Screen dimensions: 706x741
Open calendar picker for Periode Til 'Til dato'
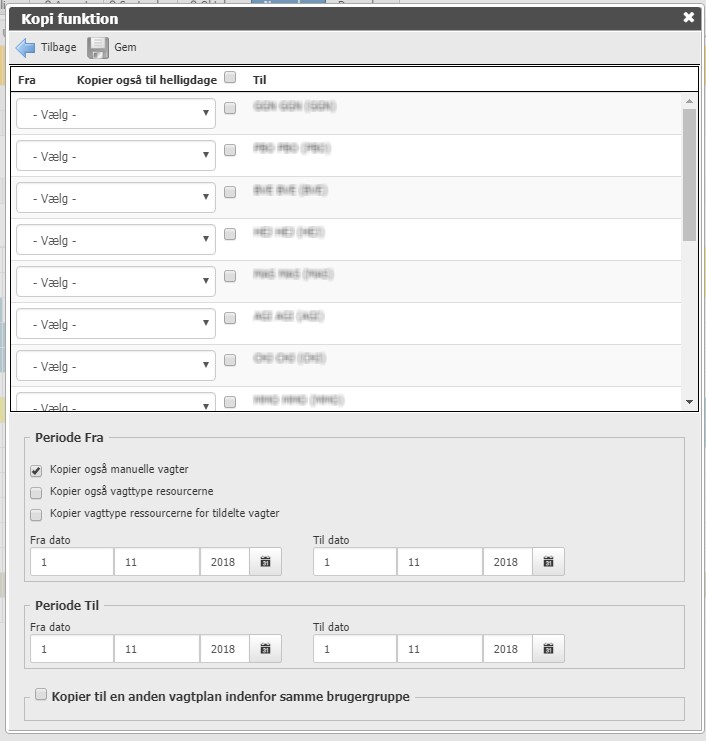point(548,649)
